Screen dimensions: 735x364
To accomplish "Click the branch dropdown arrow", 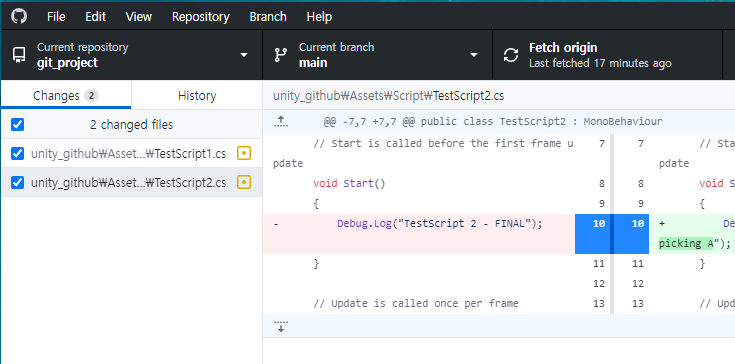I will tap(474, 55).
